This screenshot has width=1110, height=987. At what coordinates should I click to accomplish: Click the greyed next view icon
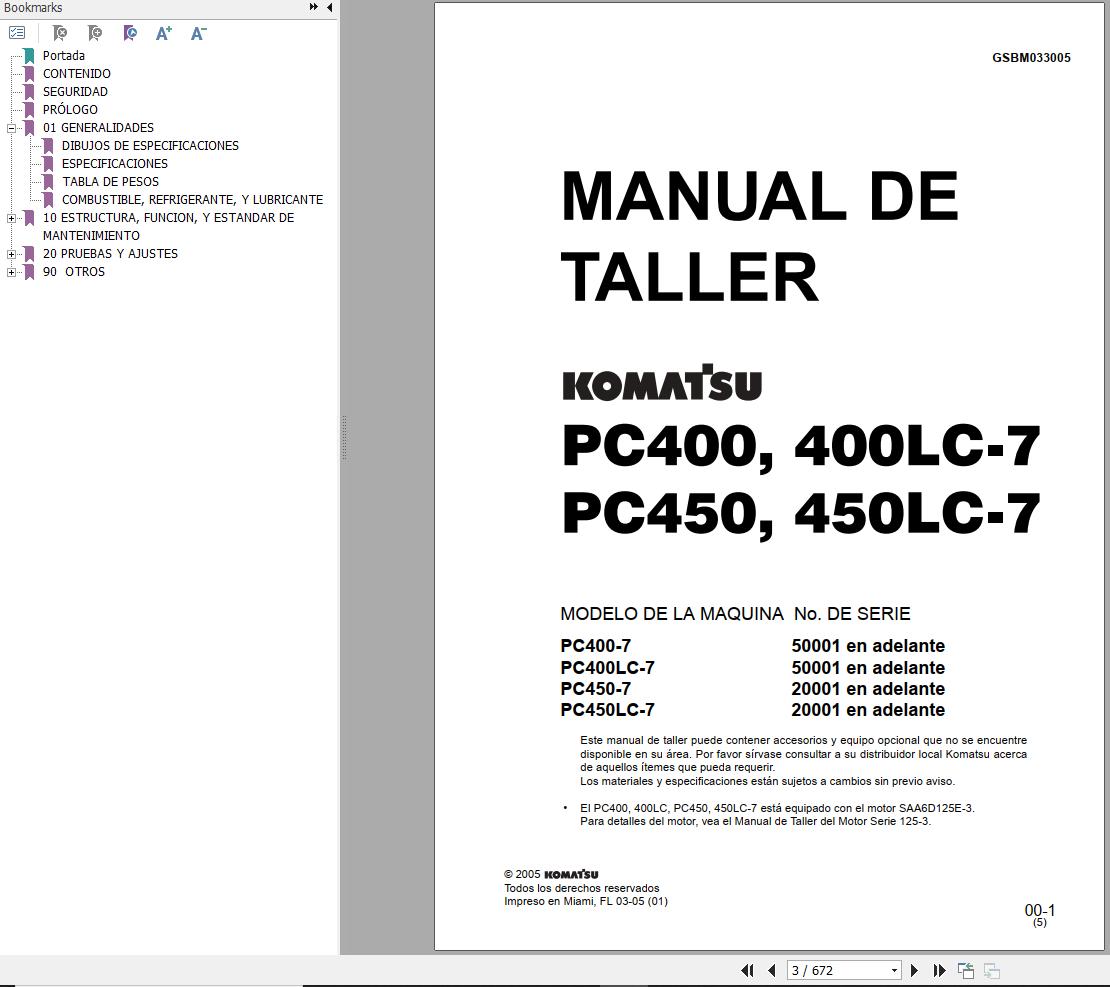point(992,970)
